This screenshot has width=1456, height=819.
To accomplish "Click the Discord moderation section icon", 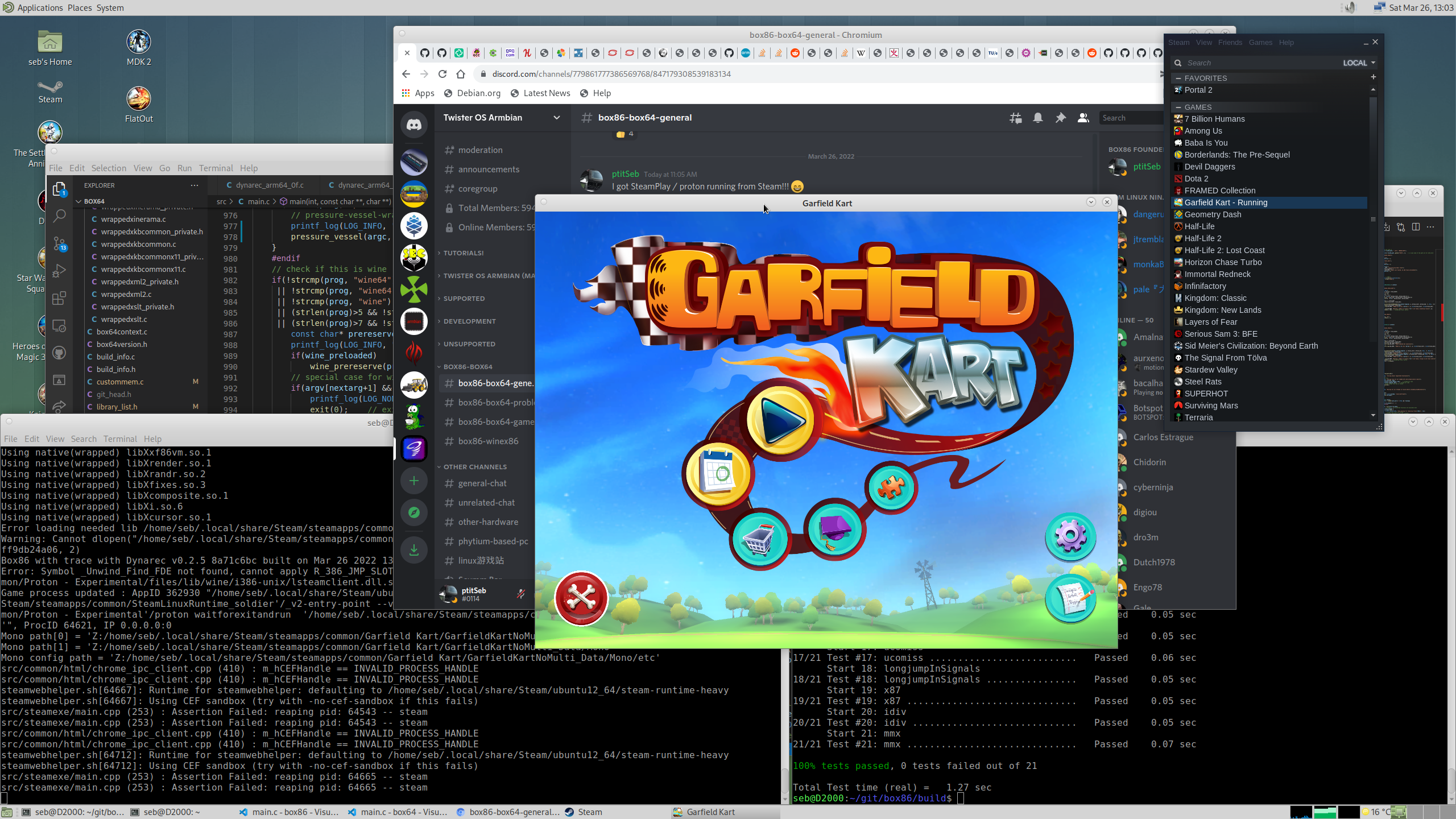I will pyautogui.click(x=449, y=149).
